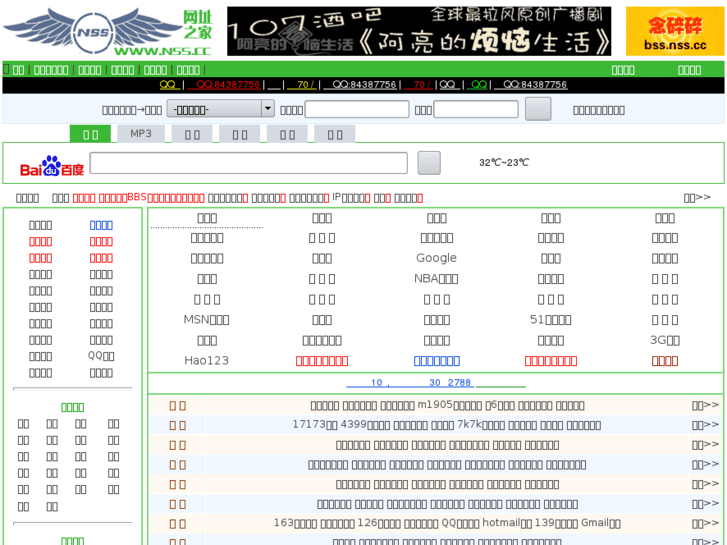Open the red QQ:84387756 link

(x=224, y=84)
